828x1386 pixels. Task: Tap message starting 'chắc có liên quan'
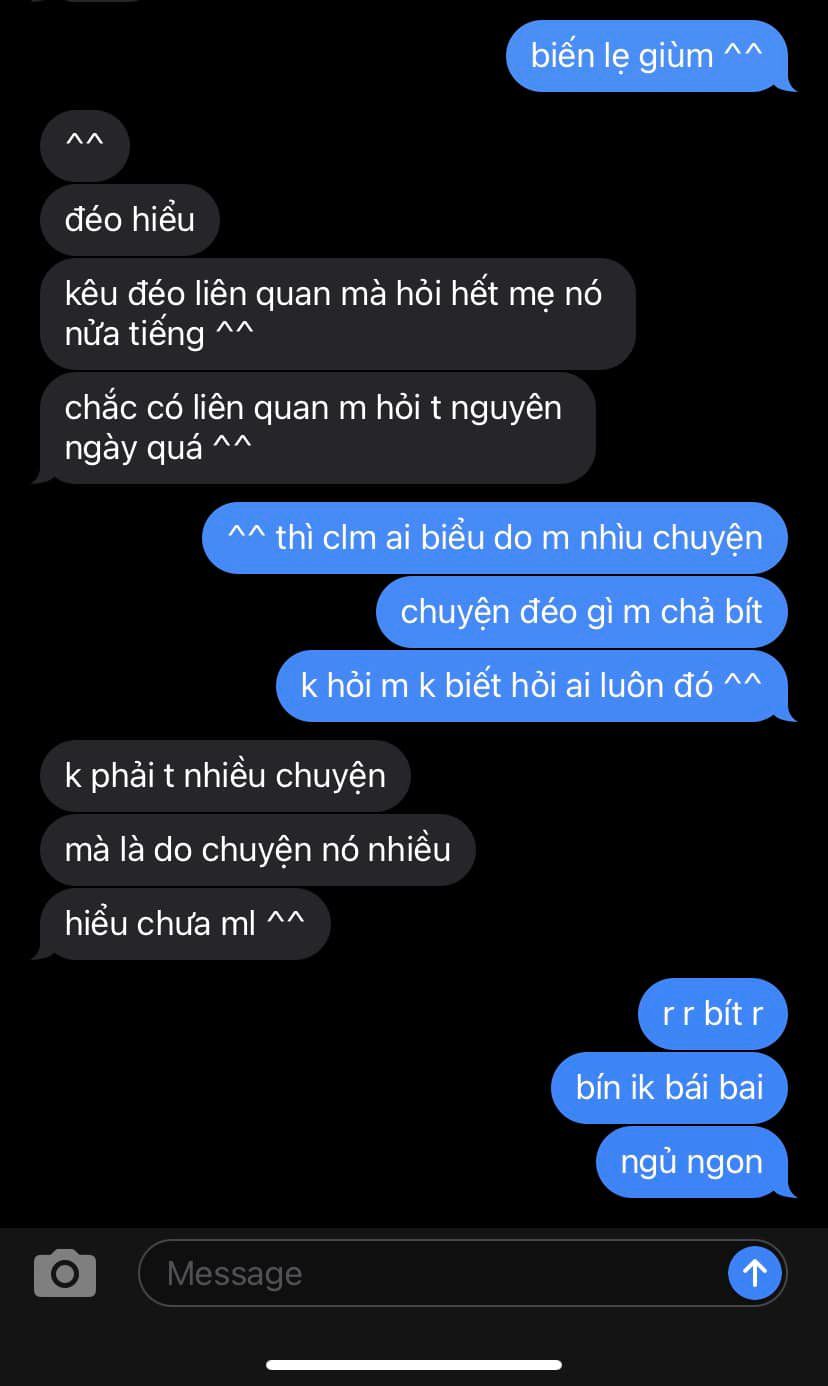coord(318,428)
